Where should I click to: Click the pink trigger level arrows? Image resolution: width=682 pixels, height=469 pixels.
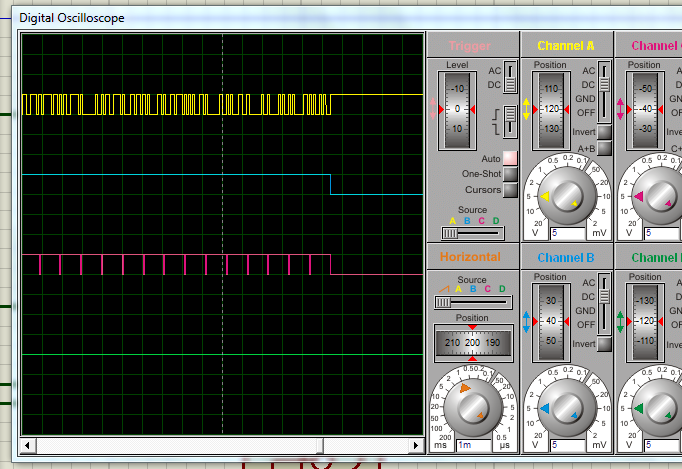point(432,109)
